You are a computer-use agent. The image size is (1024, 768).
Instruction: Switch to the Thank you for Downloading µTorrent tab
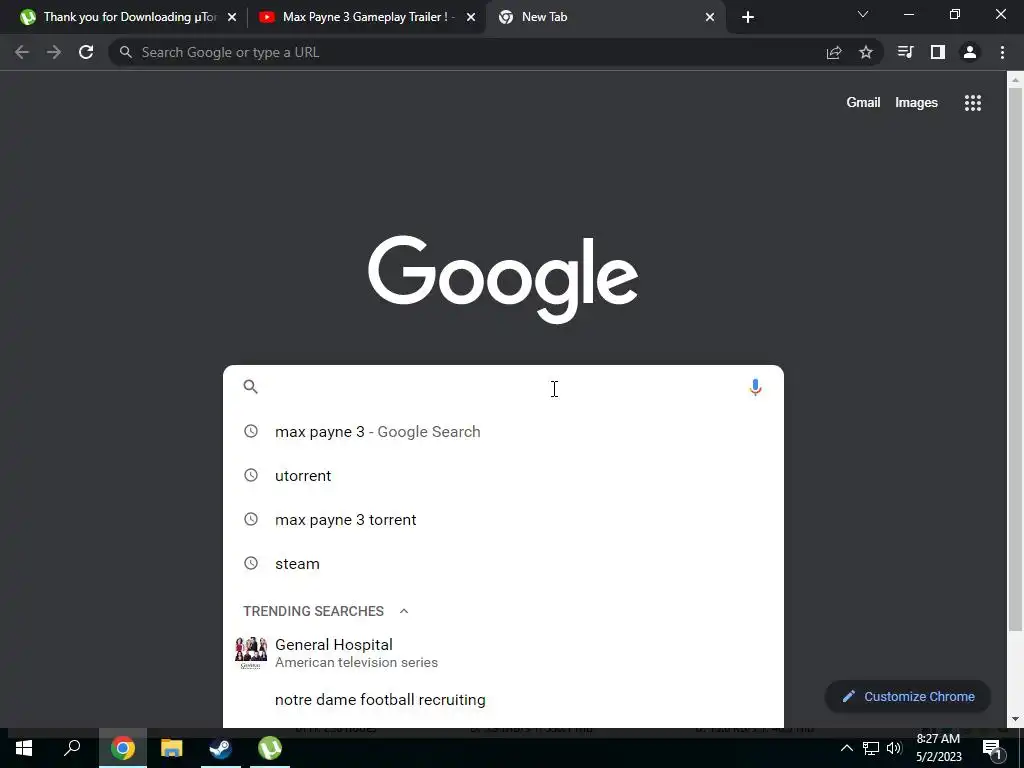coord(130,17)
